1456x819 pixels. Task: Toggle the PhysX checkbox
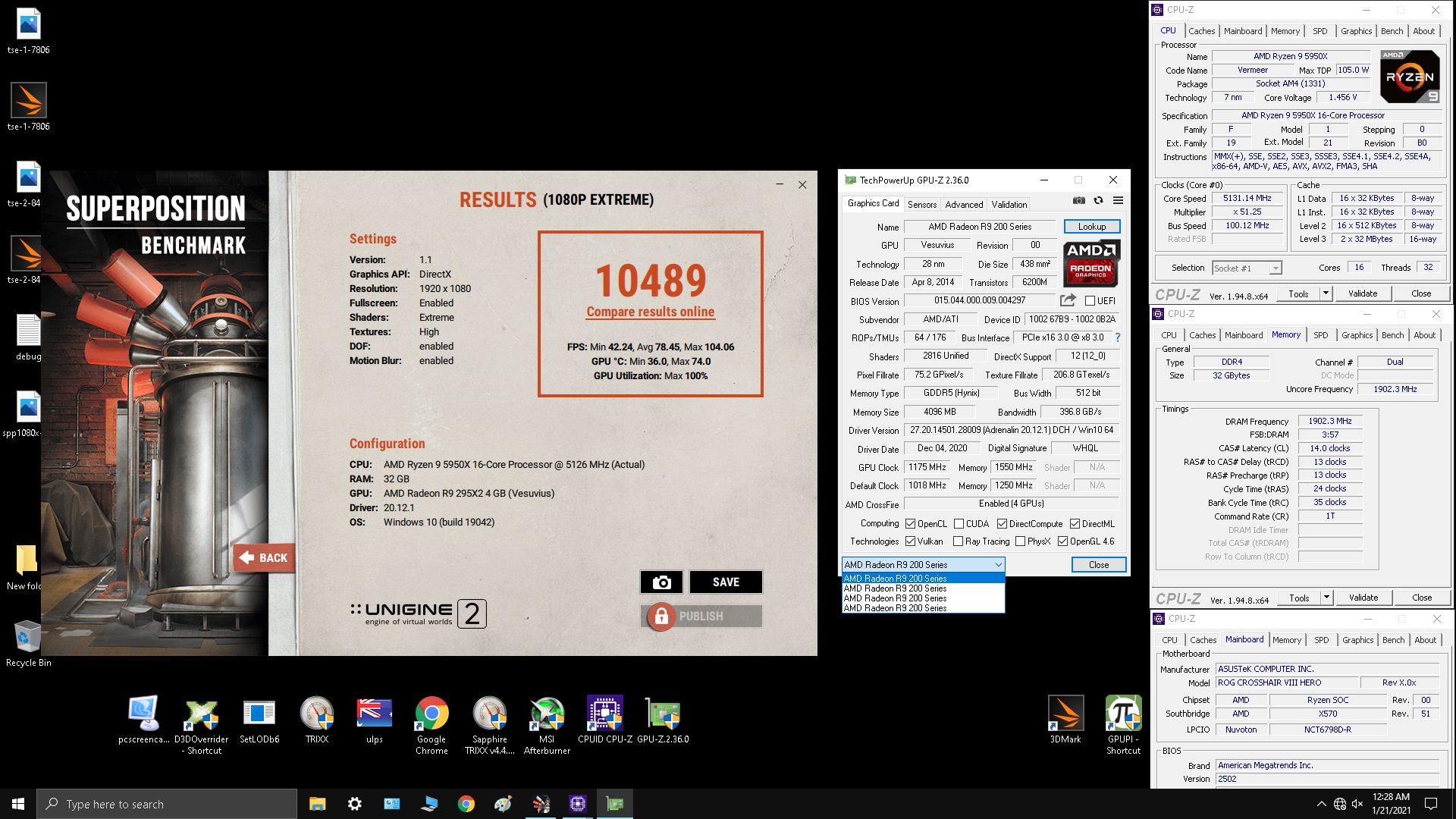coord(1020,541)
